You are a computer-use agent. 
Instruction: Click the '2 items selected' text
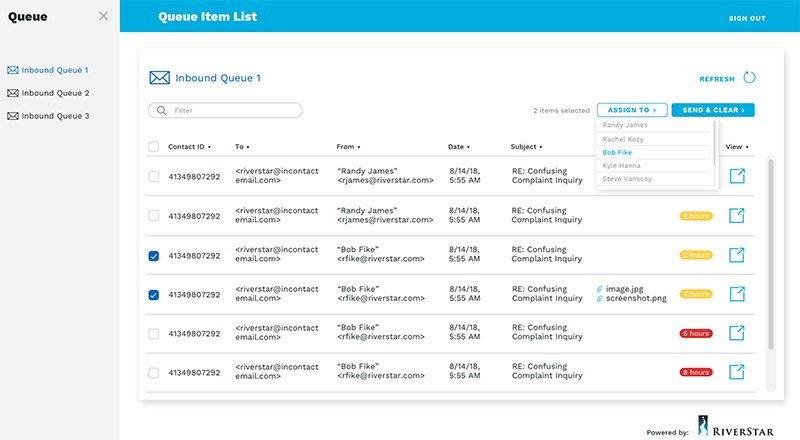coord(561,110)
